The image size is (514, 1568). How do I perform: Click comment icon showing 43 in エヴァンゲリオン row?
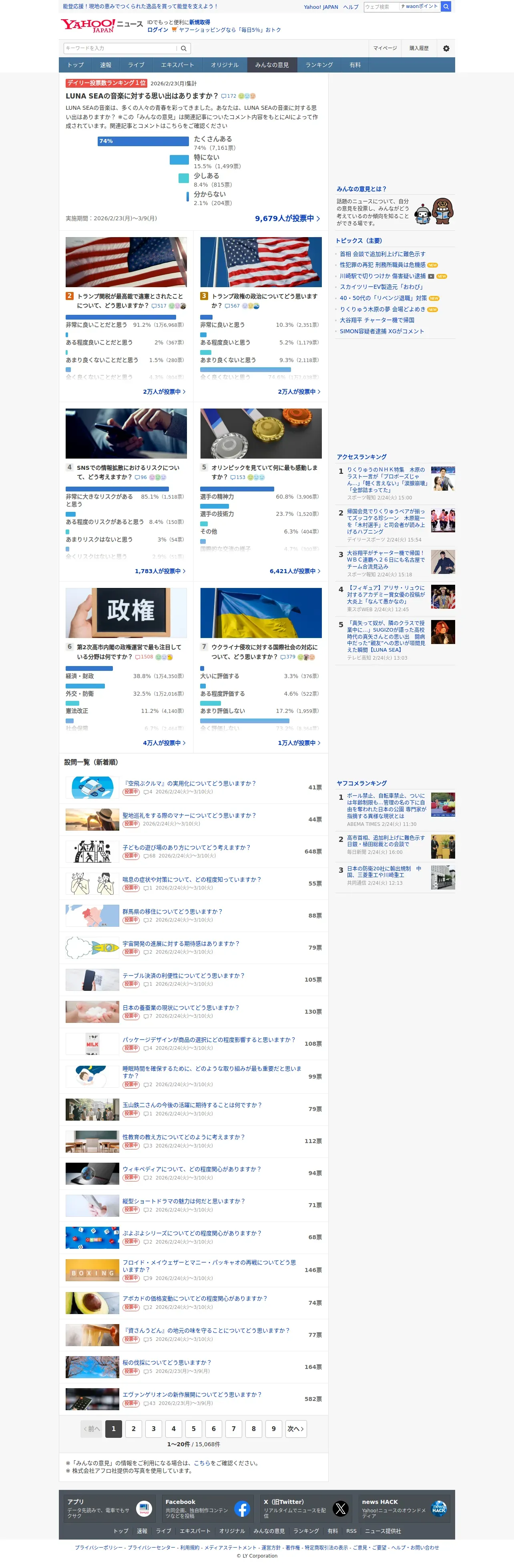pos(149,1404)
